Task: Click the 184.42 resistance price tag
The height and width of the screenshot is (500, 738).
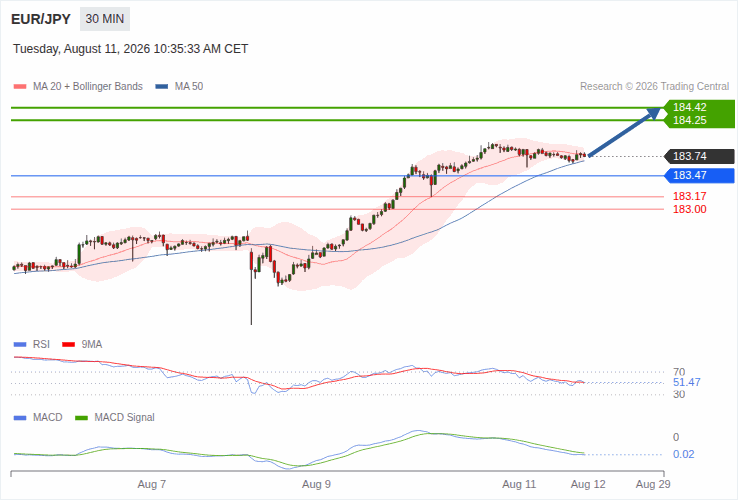Action: click(699, 107)
